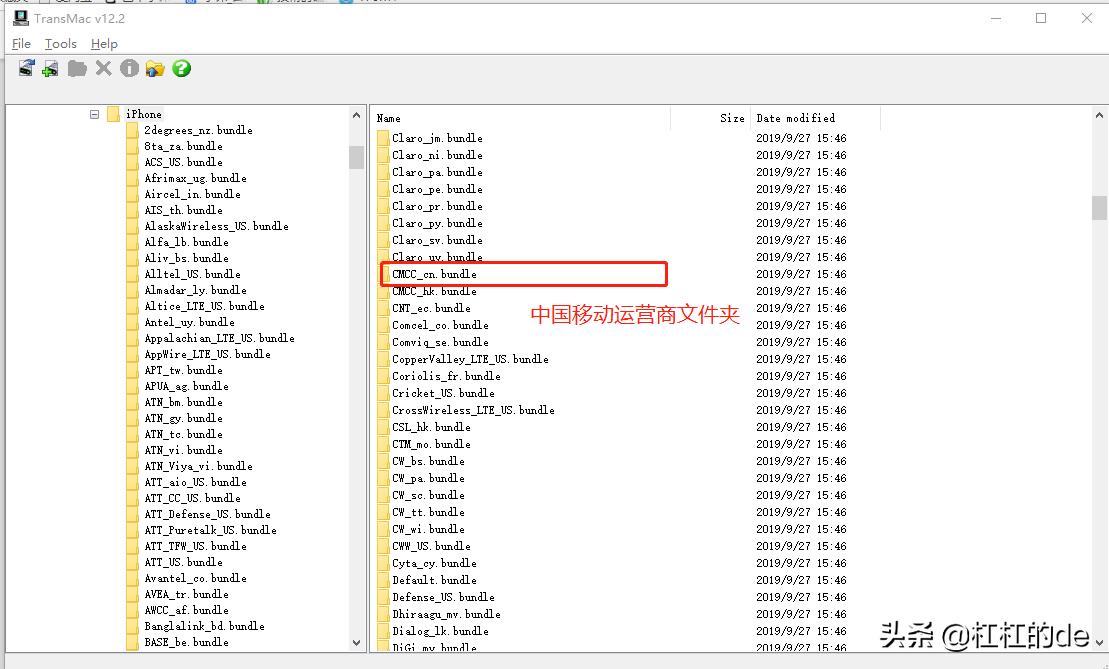Select Default.bundle in file list
This screenshot has width=1109, height=669.
click(x=434, y=580)
